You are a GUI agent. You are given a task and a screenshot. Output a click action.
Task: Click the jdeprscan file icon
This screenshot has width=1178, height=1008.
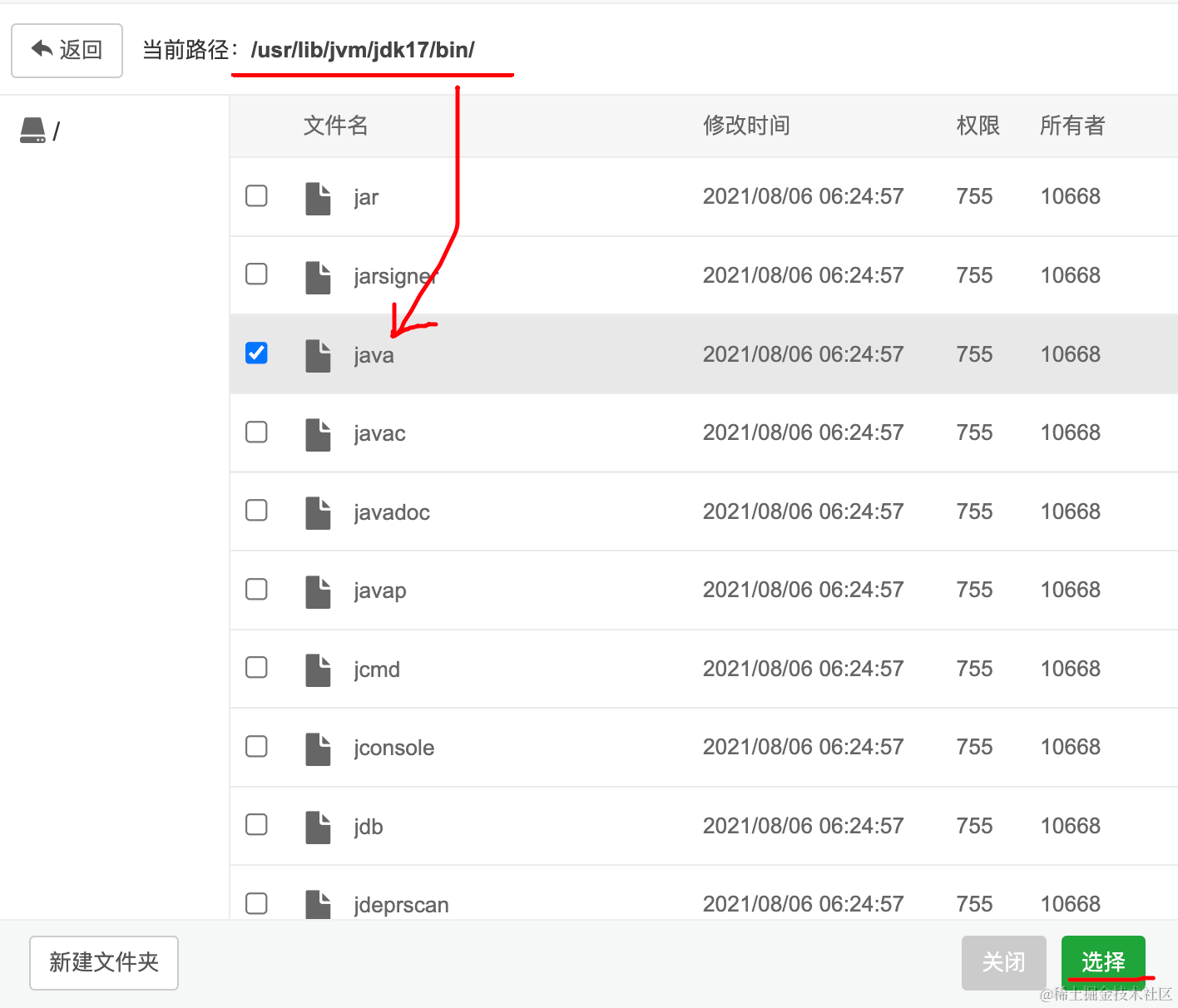point(317,904)
